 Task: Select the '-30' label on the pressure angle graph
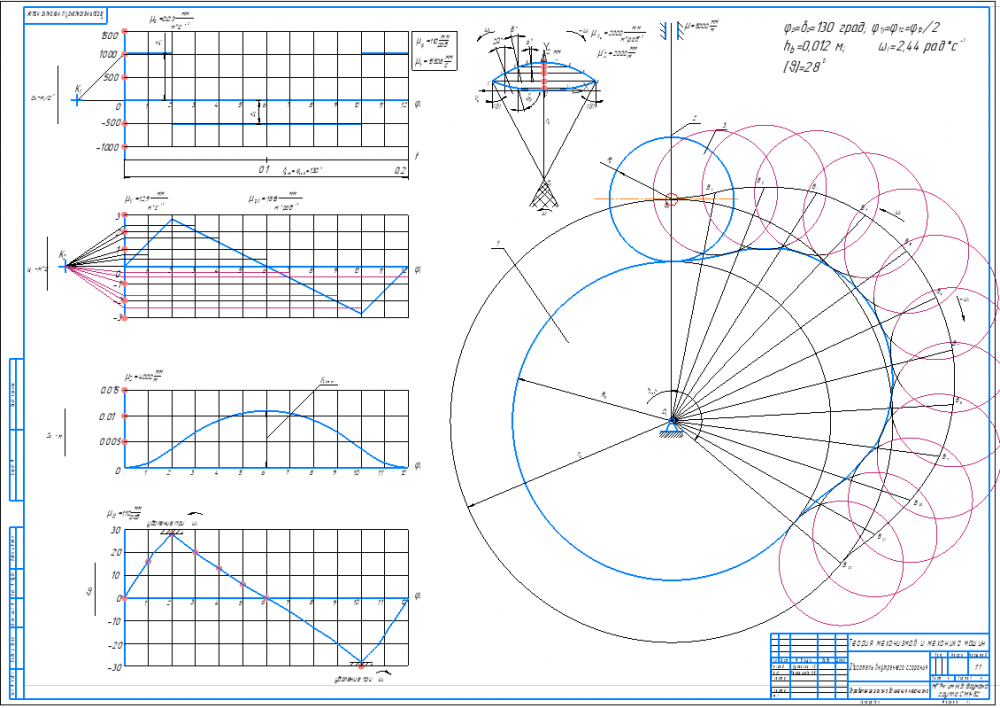114,667
